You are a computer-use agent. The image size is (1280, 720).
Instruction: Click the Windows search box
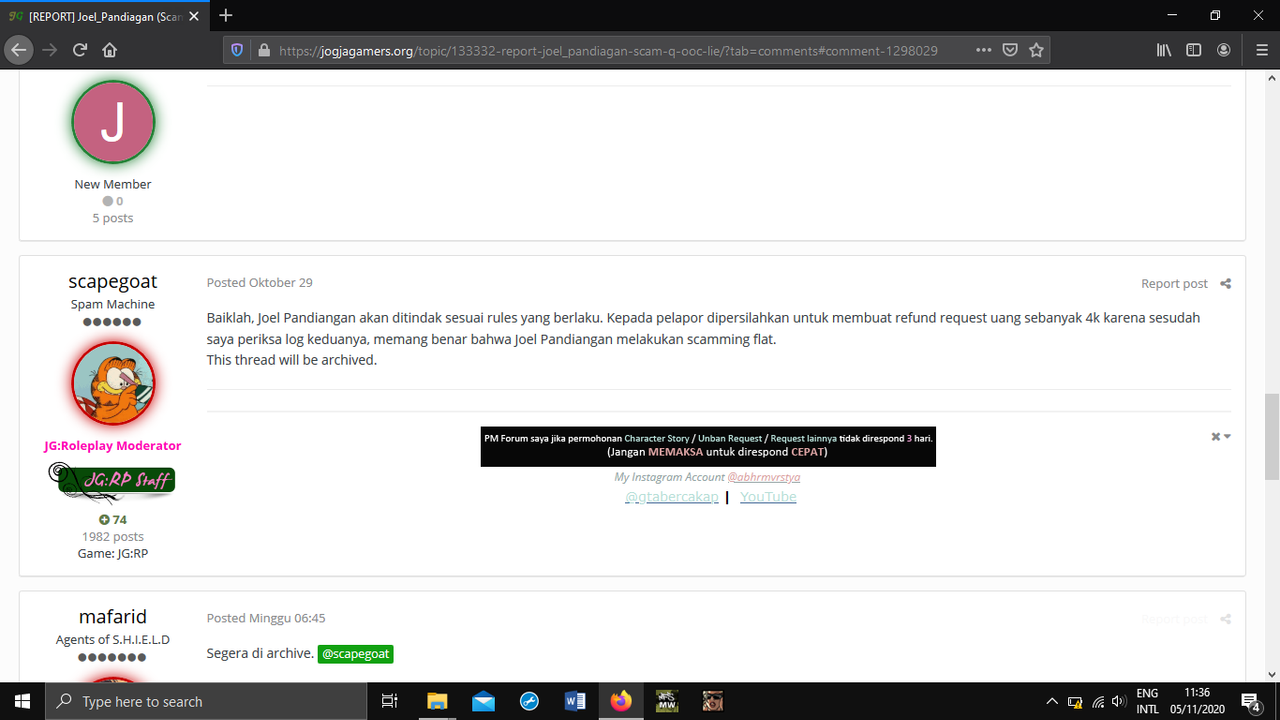pyautogui.click(x=206, y=701)
